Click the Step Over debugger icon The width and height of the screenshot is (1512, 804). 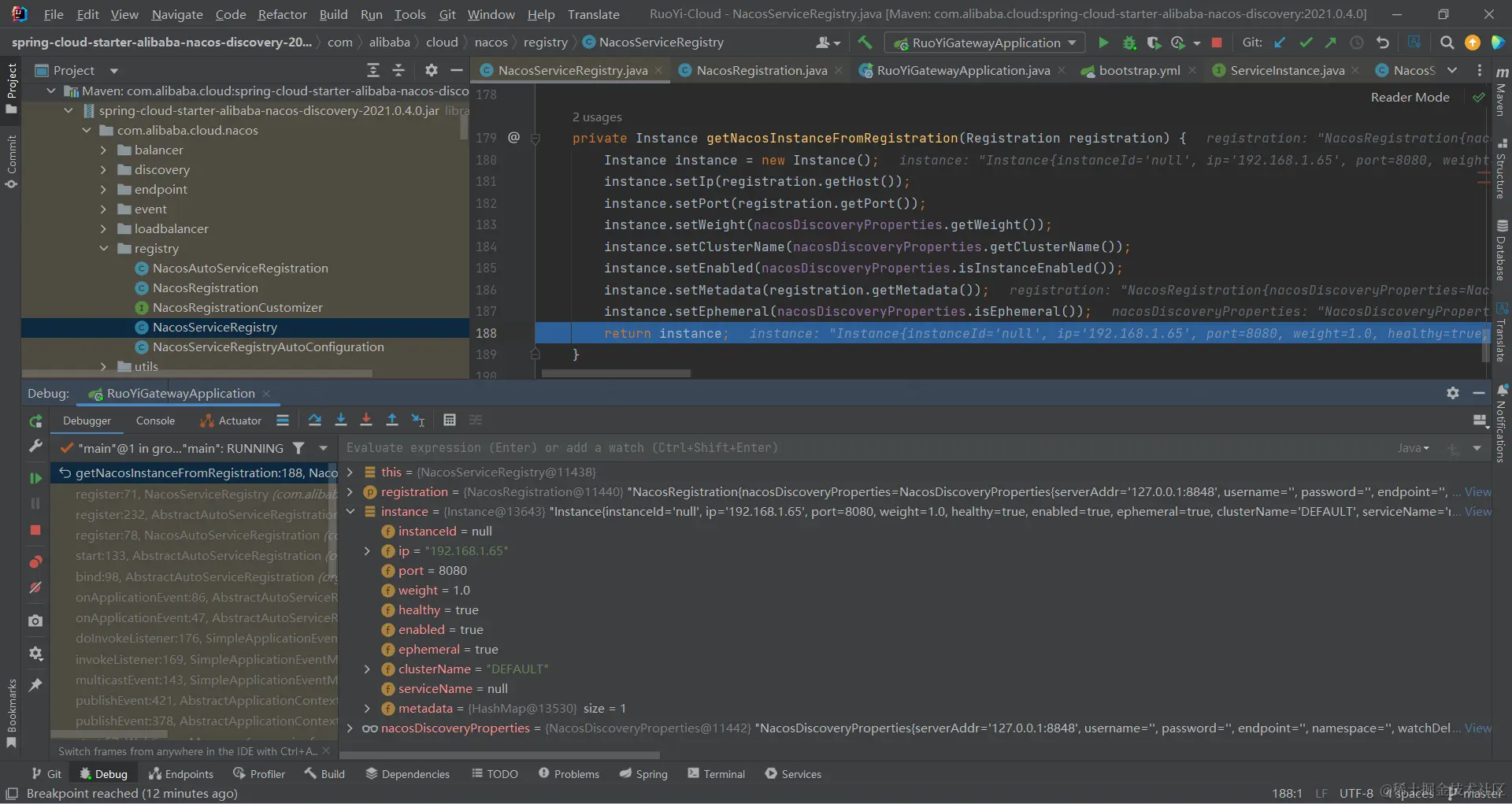[x=315, y=421]
